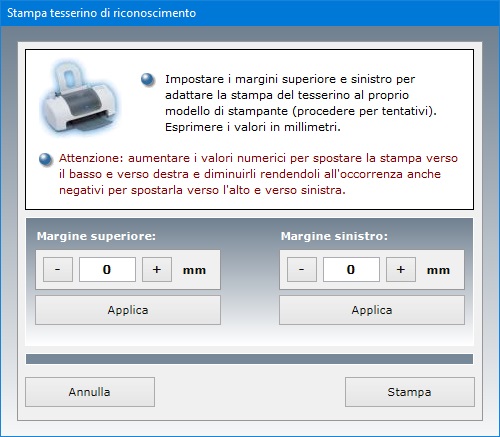500x437 pixels.
Task: Click the red "Attenzione" warning text
Action: [x=258, y=174]
